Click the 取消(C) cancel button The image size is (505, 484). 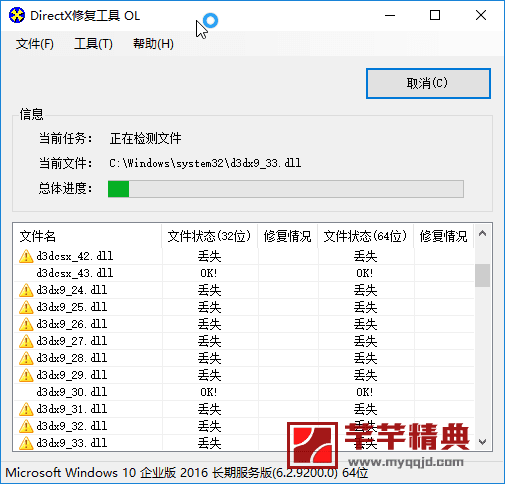(x=428, y=83)
